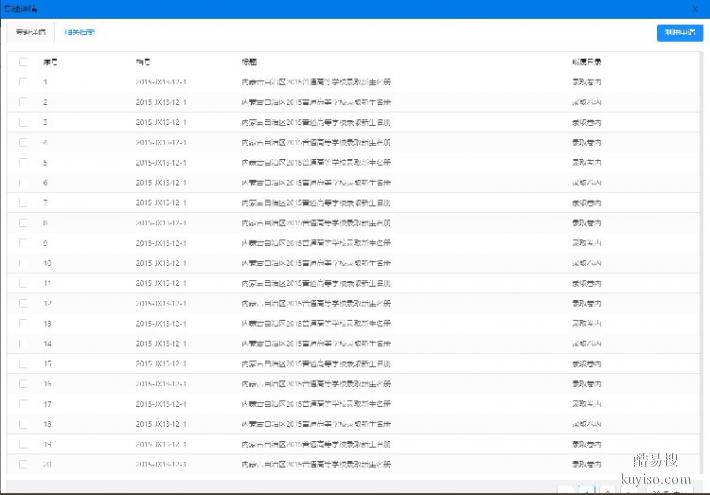Image resolution: width=710 pixels, height=495 pixels.
Task: Tick the select-all checkbox in the table header
Action: coord(23,62)
